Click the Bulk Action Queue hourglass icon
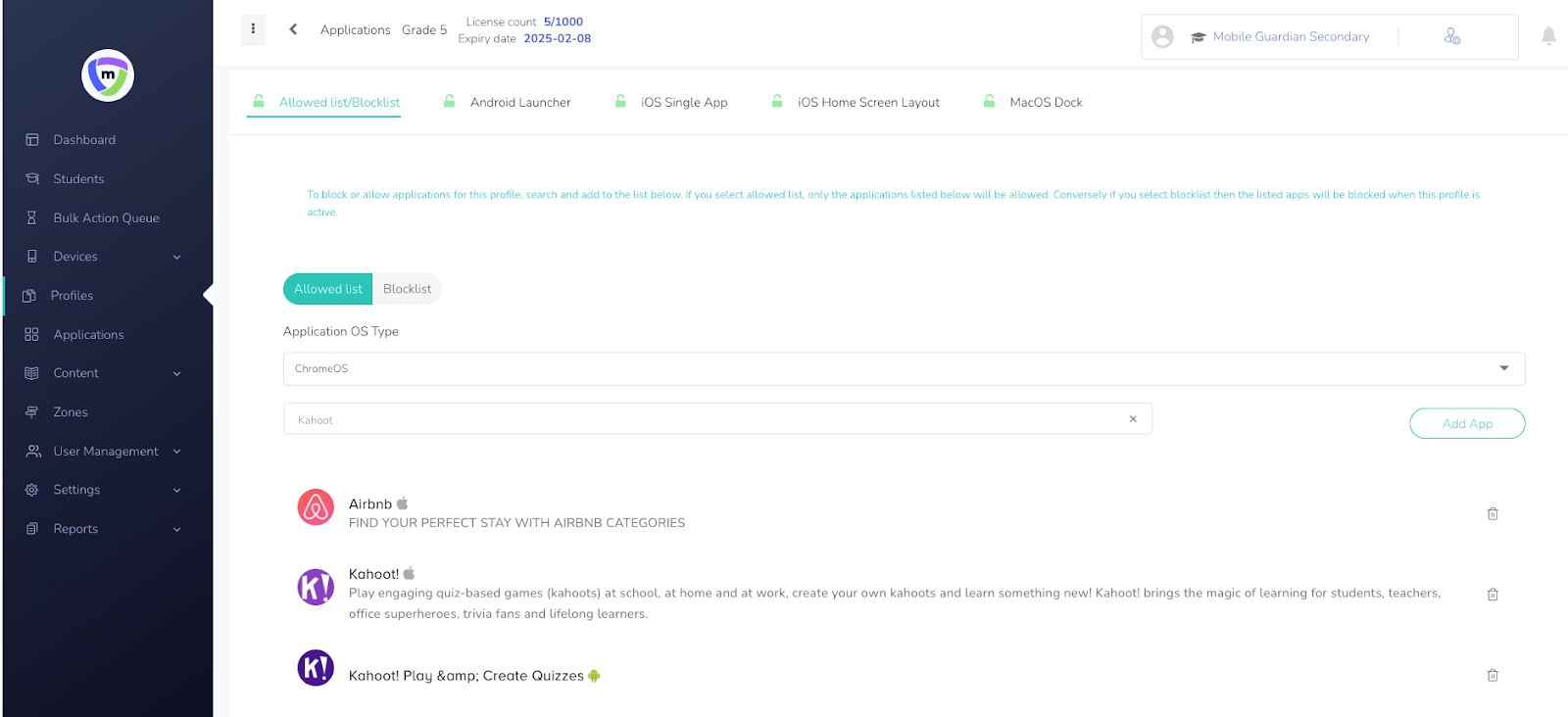This screenshot has width=1568, height=717. pos(31,217)
